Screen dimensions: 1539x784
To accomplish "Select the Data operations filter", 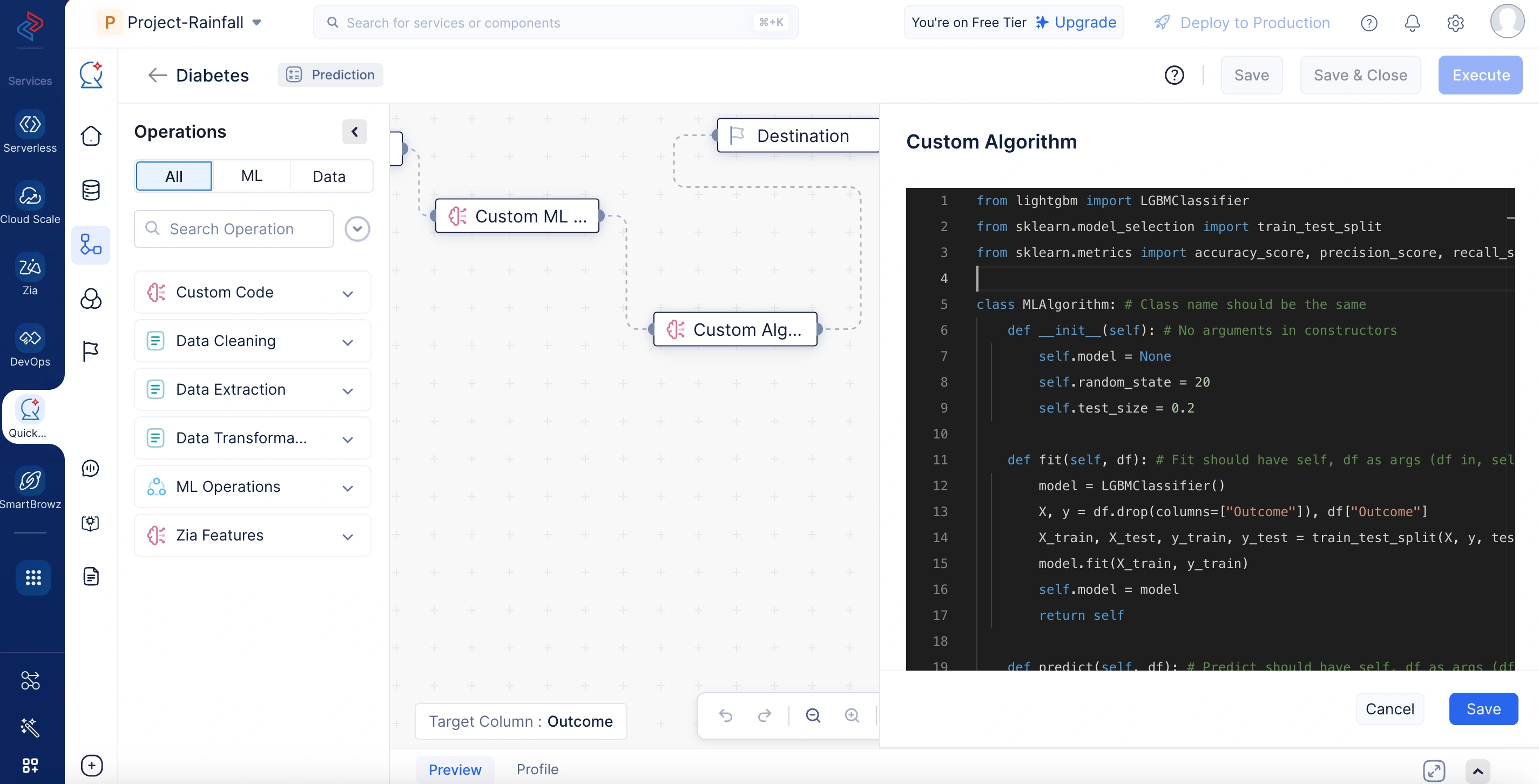I will pos(329,175).
